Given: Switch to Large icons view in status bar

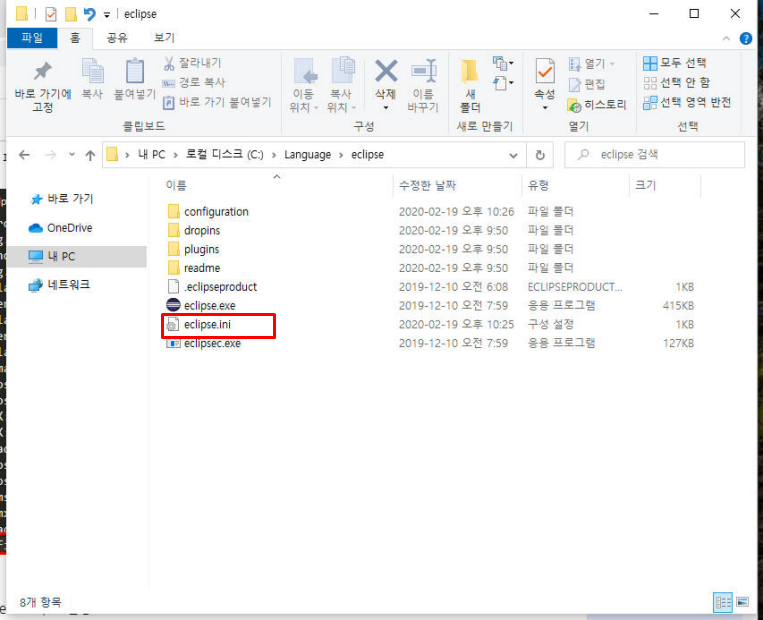Looking at the screenshot, I should 743,602.
